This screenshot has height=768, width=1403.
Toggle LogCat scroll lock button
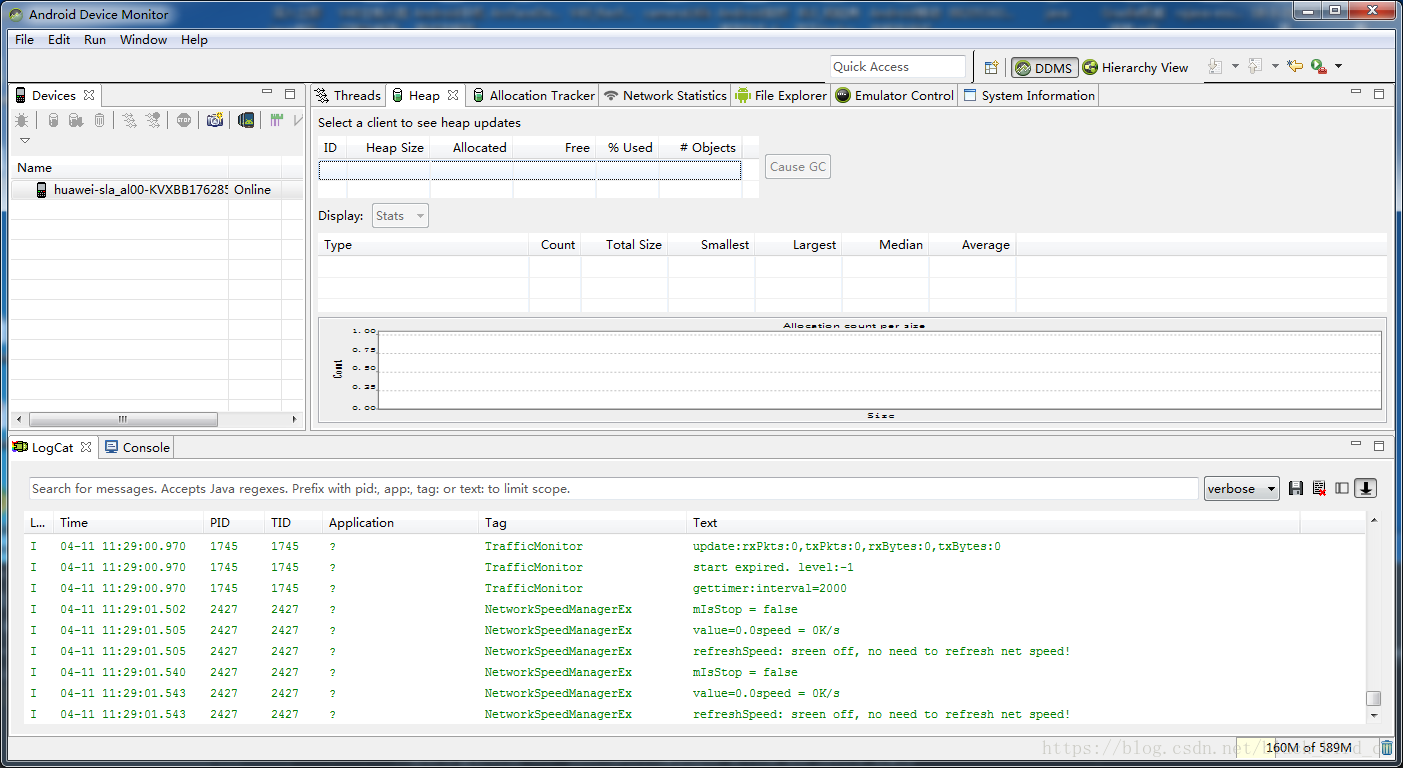coord(1366,488)
